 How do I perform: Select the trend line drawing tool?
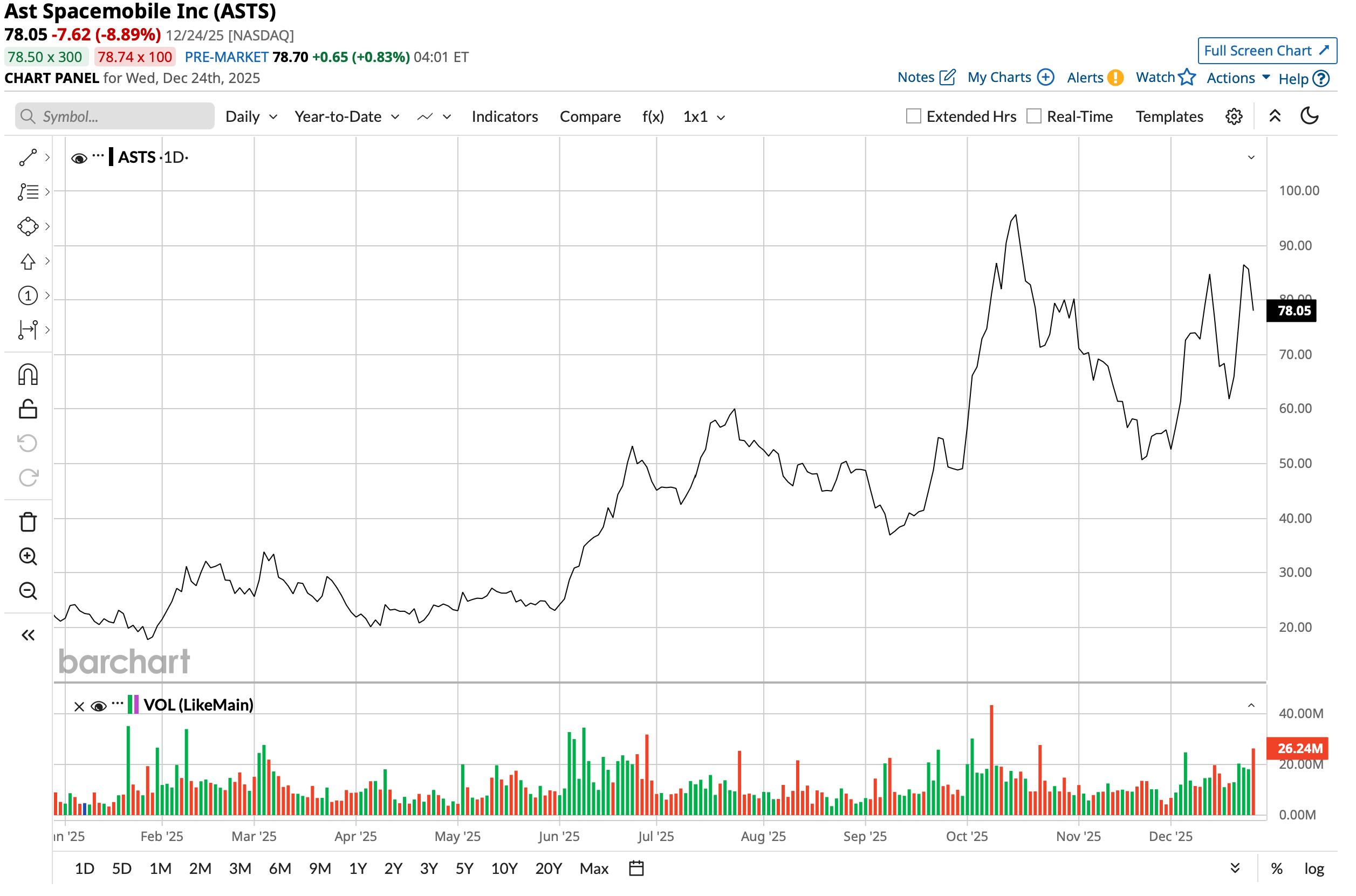tap(28, 158)
